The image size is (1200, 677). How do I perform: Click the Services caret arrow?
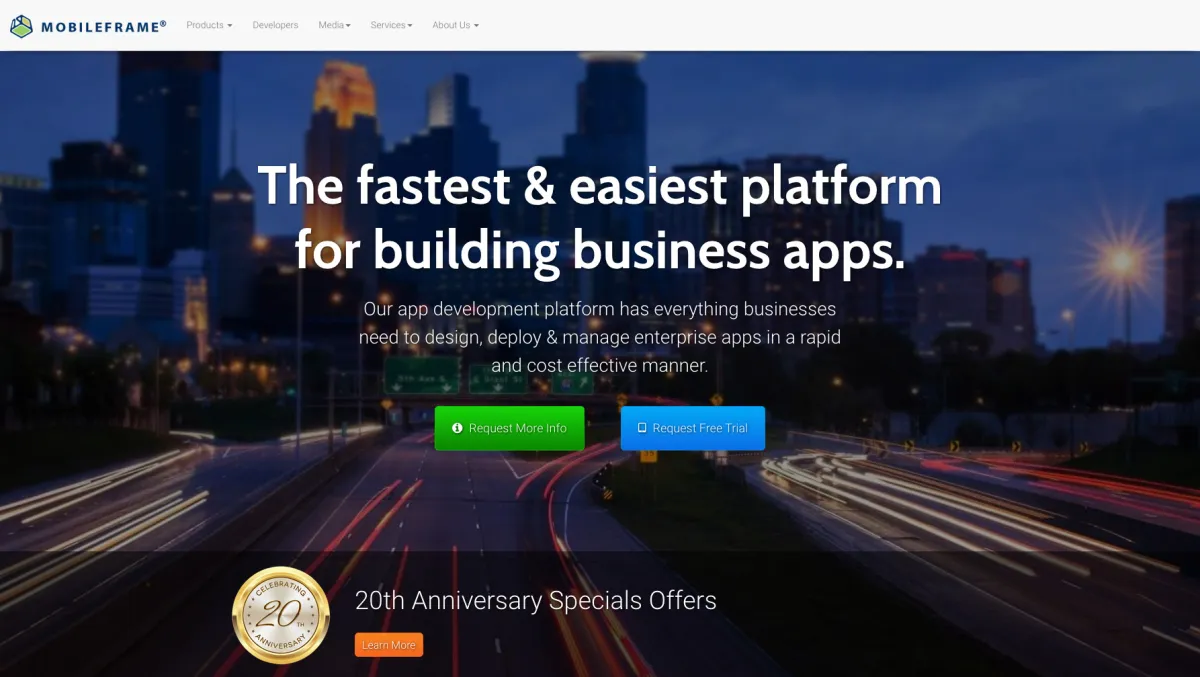[x=410, y=26]
